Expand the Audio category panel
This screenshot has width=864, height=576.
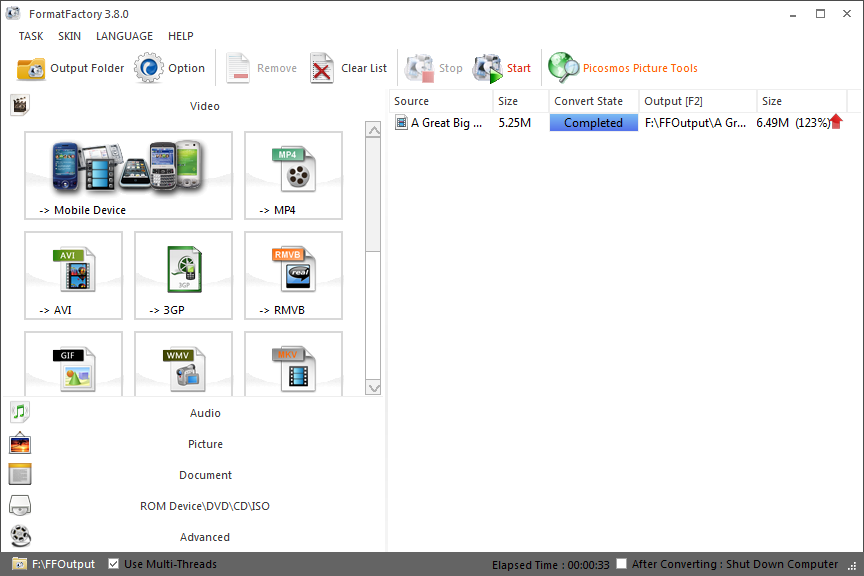point(205,413)
